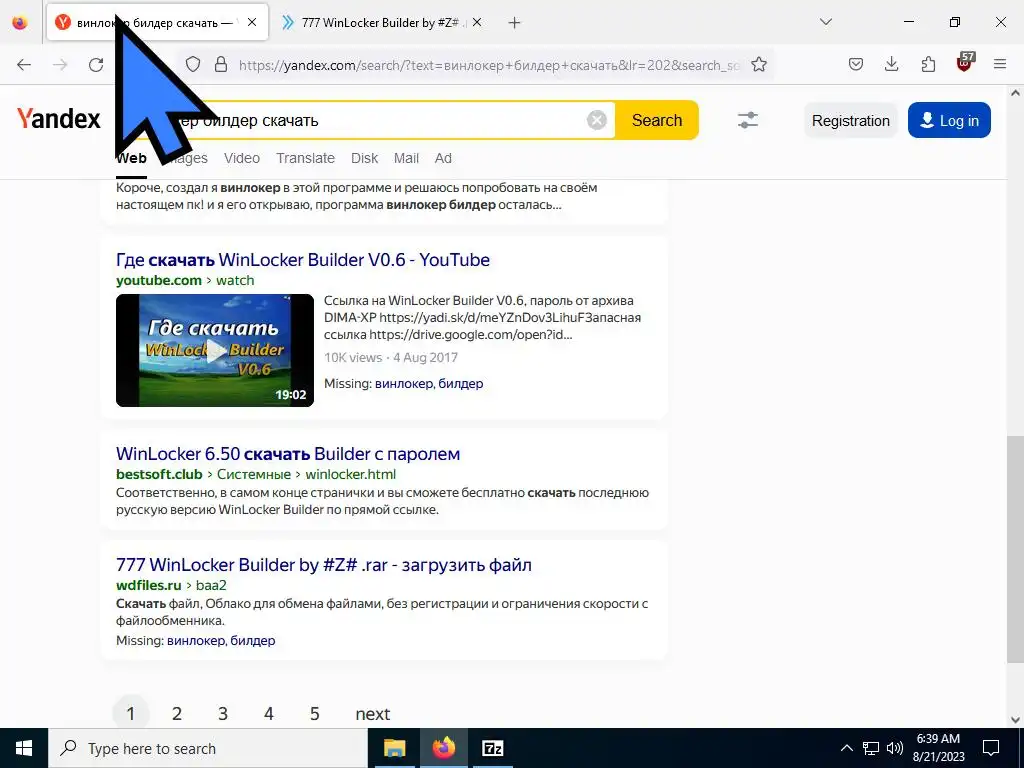Click the Registration button
The width and height of the screenshot is (1024, 768).
pos(850,121)
